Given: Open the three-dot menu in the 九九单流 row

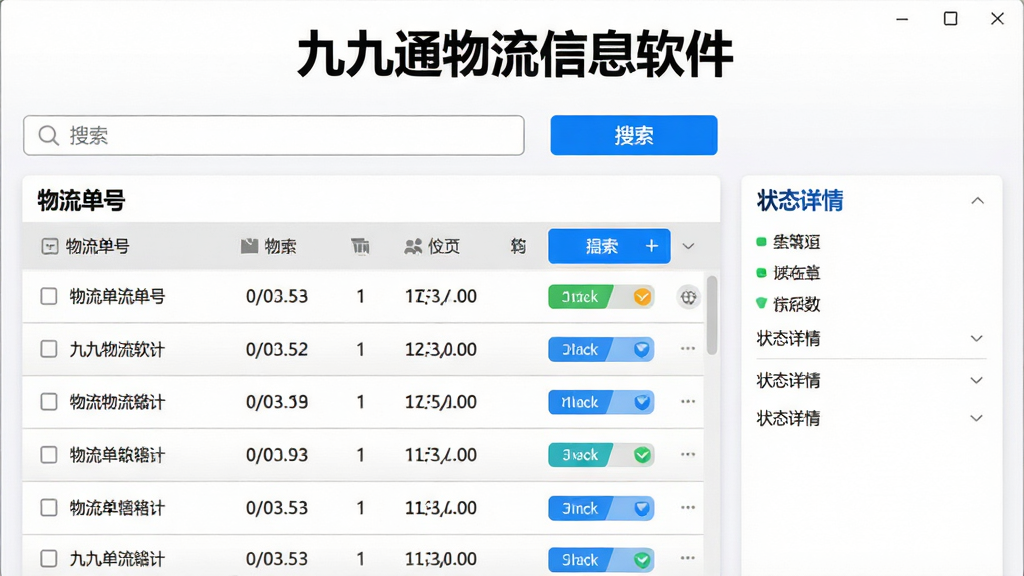Looking at the screenshot, I should point(688,558).
